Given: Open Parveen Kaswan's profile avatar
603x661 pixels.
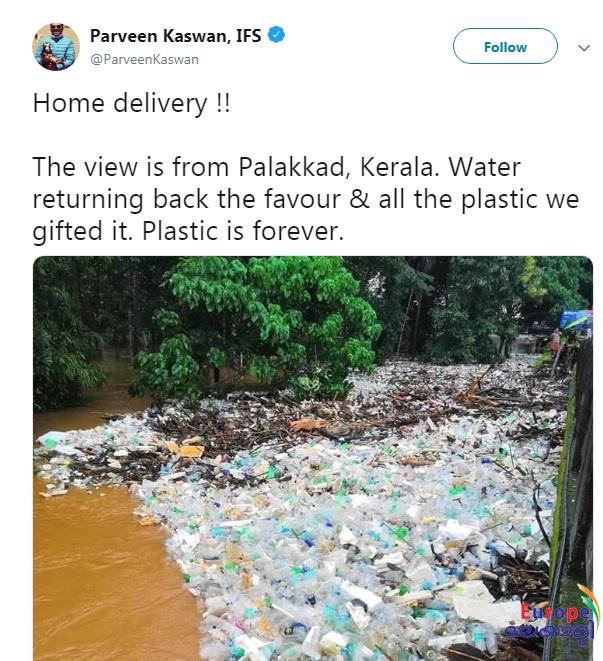Looking at the screenshot, I should pyautogui.click(x=56, y=47).
